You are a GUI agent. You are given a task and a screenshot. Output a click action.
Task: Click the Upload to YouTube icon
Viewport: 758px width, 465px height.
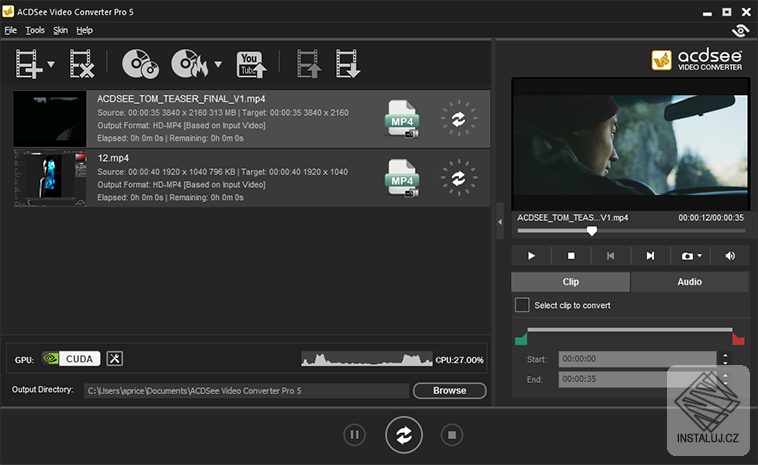coord(251,64)
